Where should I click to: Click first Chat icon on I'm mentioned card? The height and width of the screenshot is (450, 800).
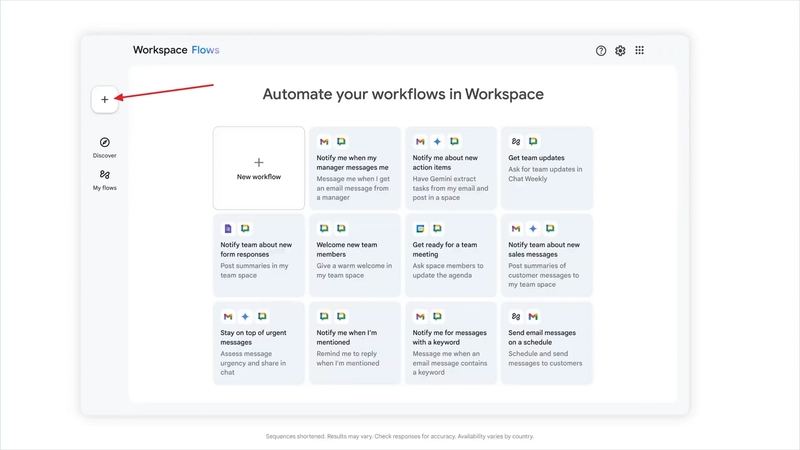click(x=324, y=316)
